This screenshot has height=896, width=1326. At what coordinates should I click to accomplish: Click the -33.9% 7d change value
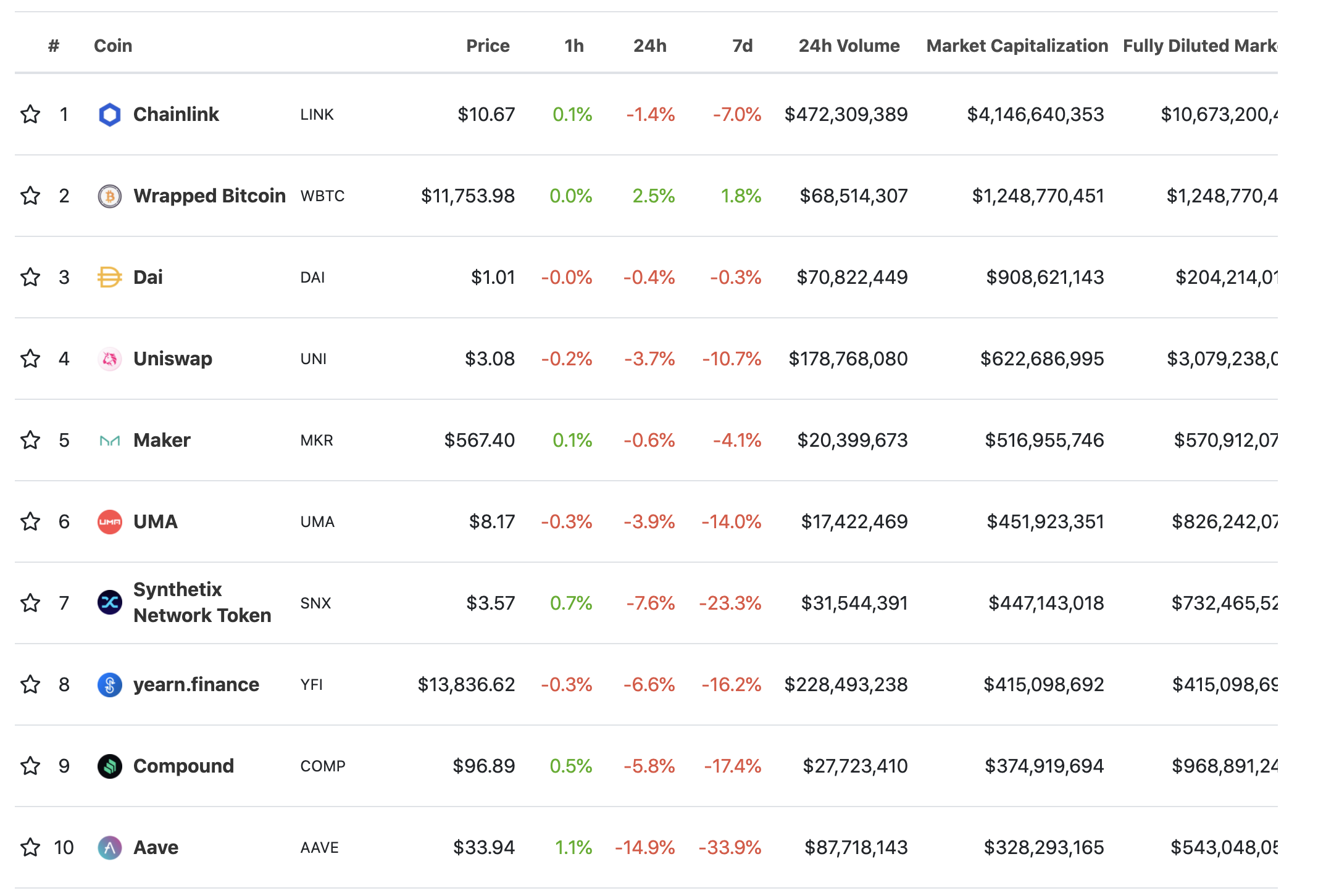coord(730,847)
